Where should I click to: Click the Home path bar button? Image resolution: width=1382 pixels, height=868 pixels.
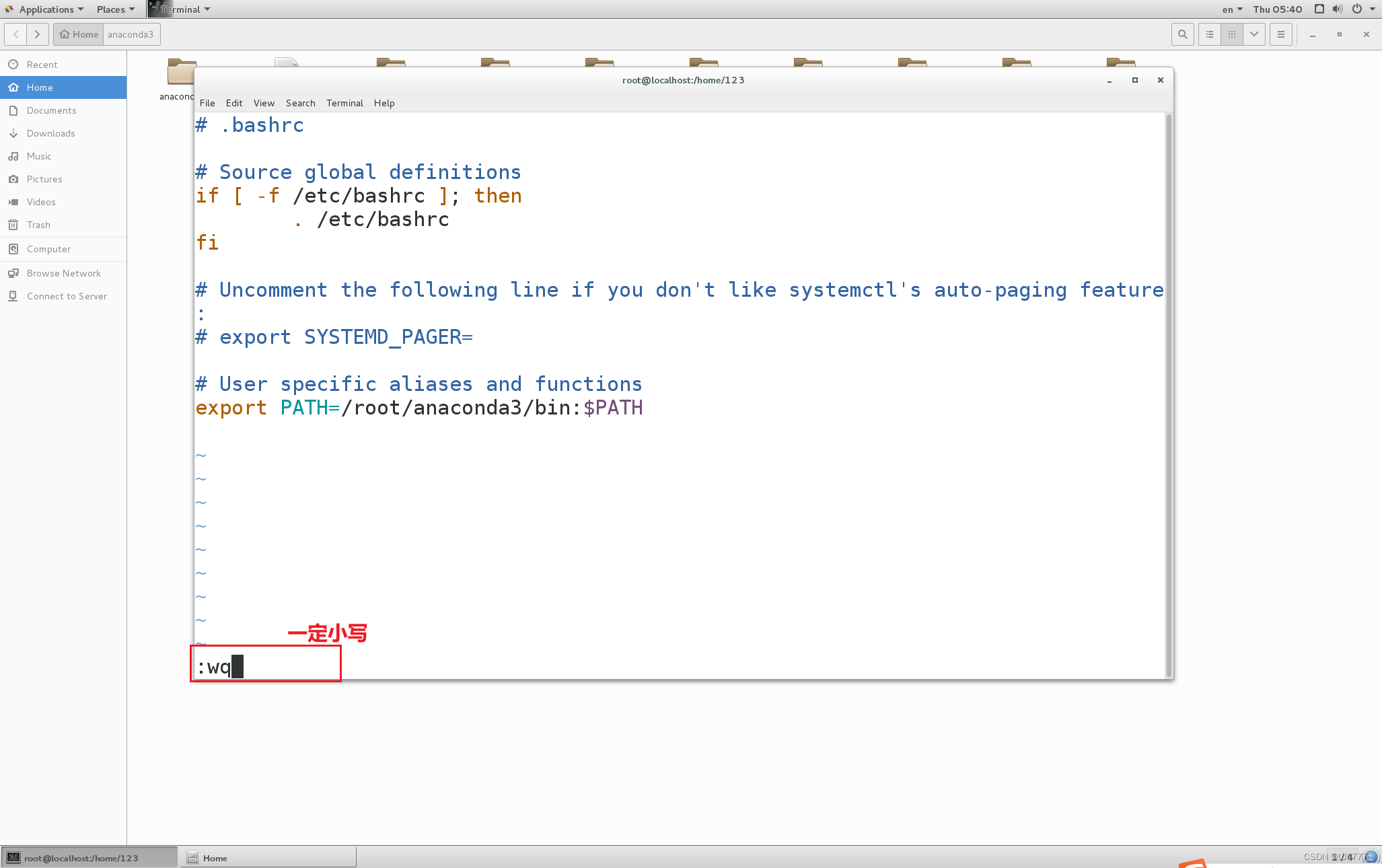coord(79,34)
